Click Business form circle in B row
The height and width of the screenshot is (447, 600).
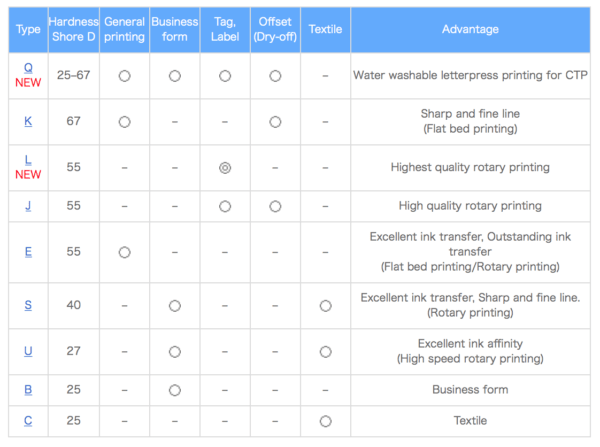tap(174, 390)
